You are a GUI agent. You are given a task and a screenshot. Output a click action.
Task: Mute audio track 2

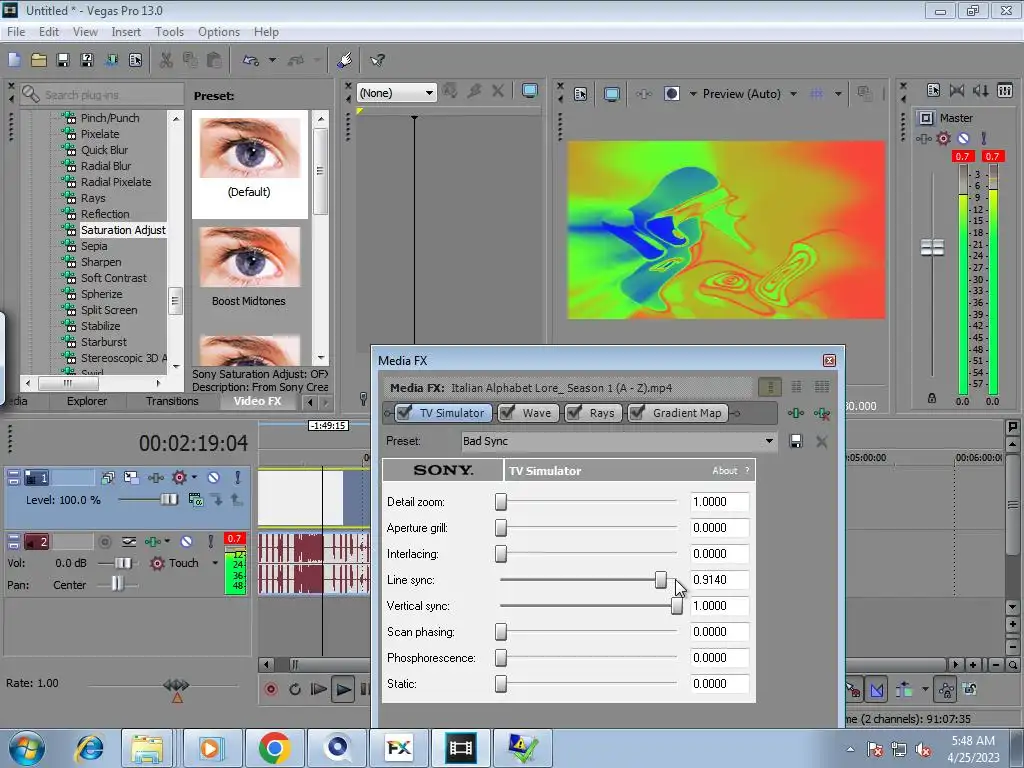(186, 541)
